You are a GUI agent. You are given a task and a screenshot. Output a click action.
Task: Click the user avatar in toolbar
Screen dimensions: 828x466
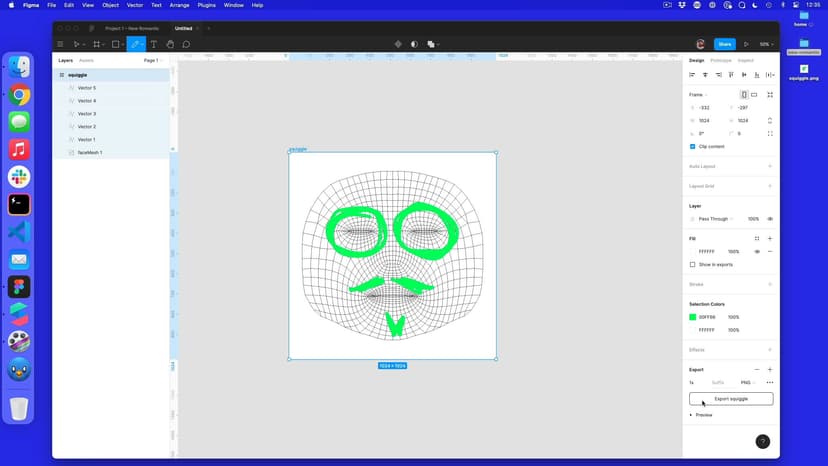coord(701,44)
